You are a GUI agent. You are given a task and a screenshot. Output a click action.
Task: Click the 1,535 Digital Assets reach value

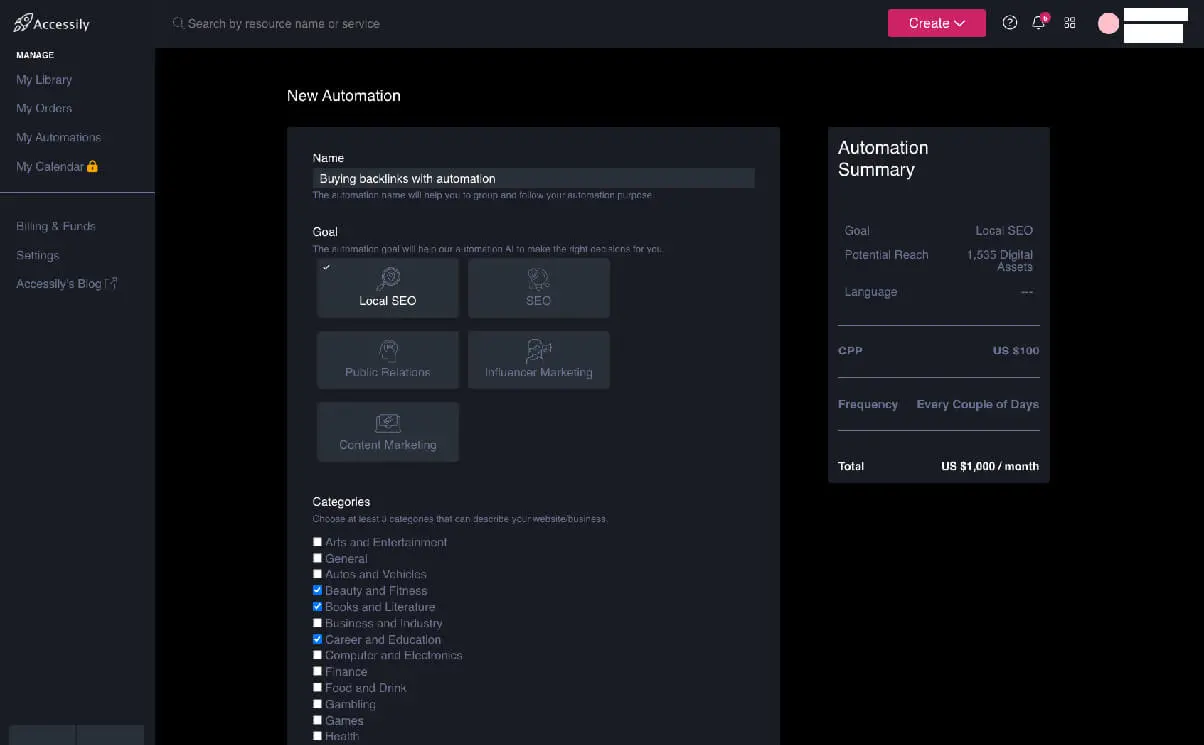(x=1000, y=261)
